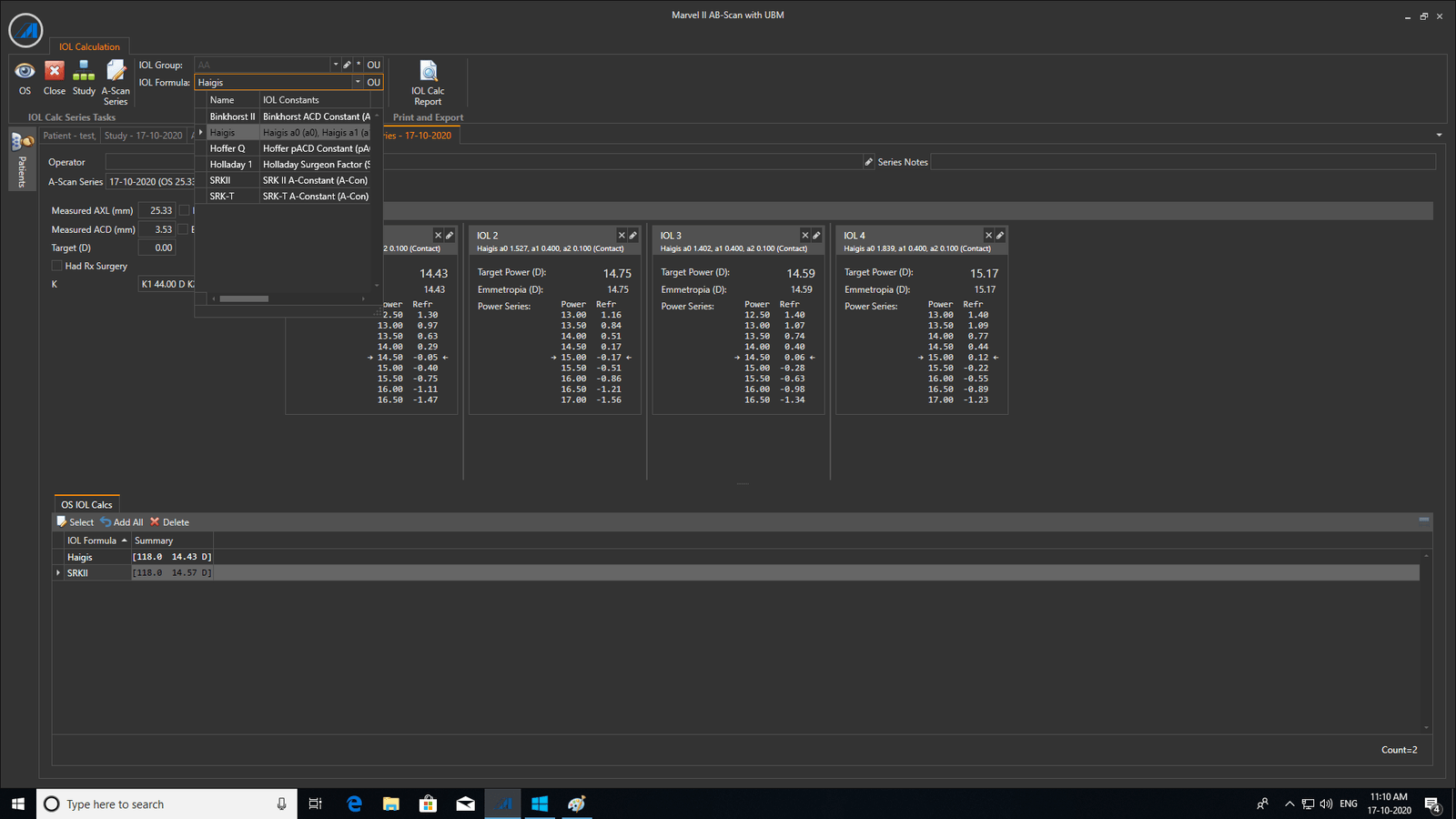Expand the IOL Group dropdown arrow
The width and height of the screenshot is (1456, 819).
coord(335,65)
